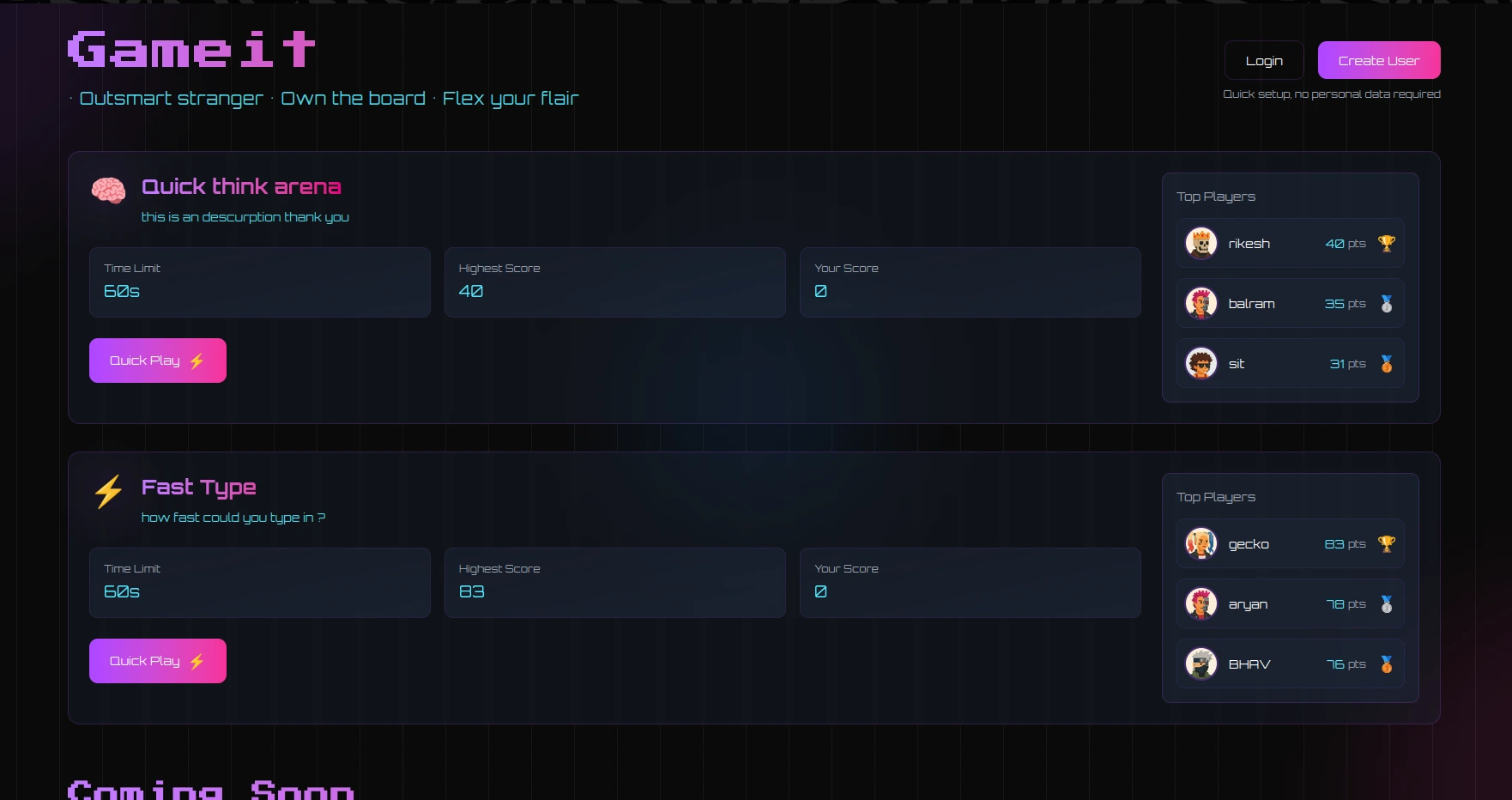The image size is (1512, 800).
Task: Open the Quick think arena title
Action: (241, 187)
